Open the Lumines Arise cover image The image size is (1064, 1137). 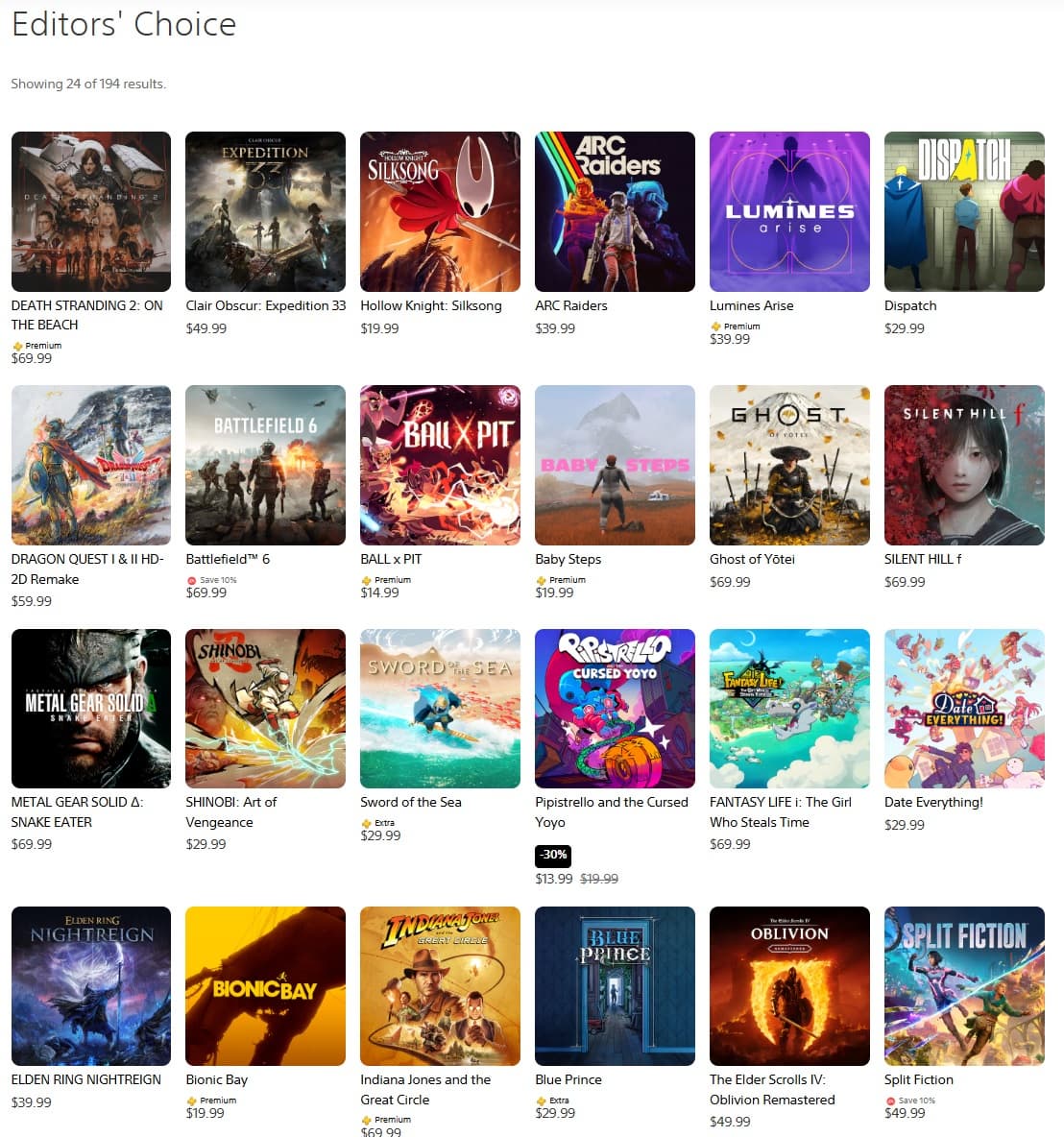point(790,211)
